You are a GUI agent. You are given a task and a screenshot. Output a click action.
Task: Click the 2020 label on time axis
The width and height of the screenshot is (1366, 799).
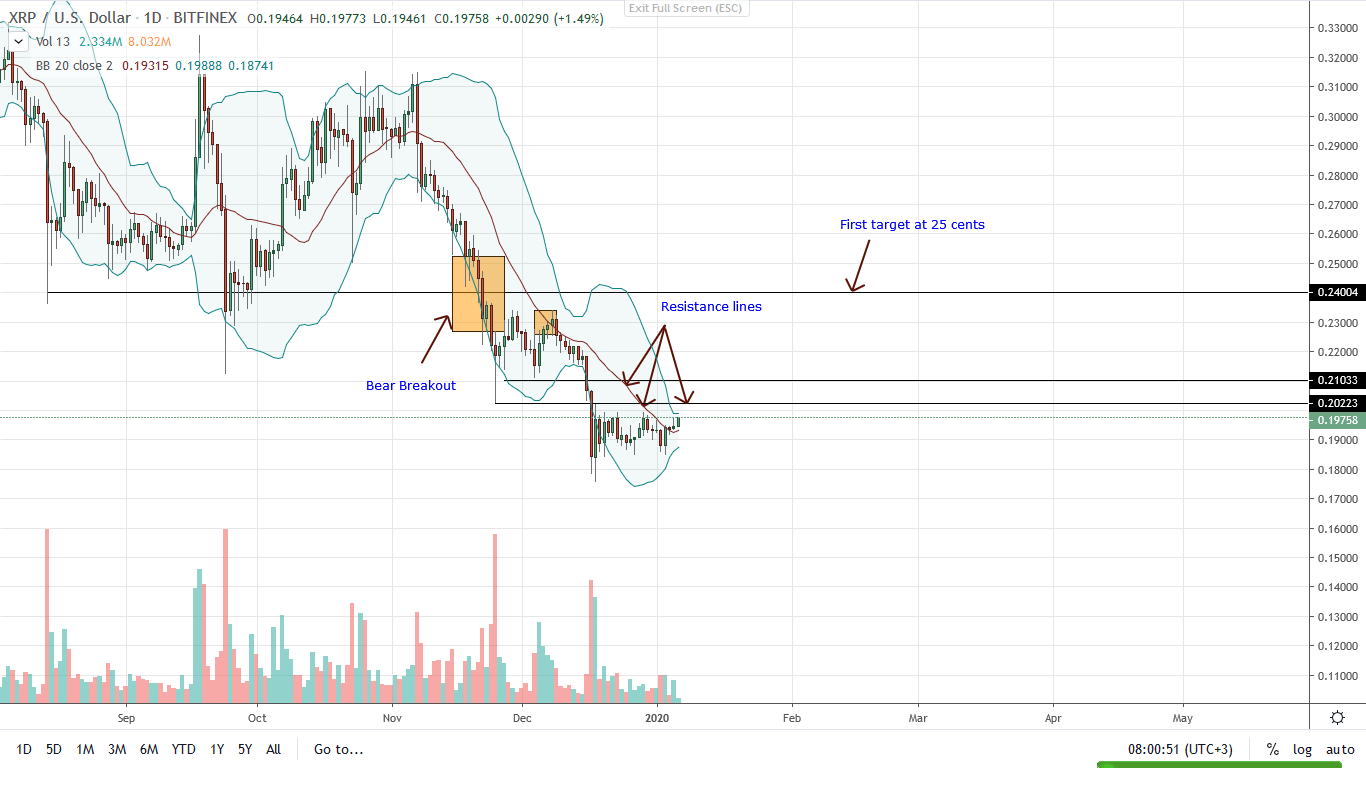[x=657, y=717]
